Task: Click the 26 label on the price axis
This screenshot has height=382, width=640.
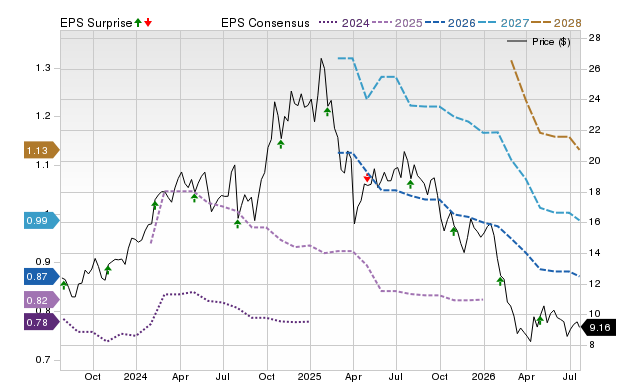Action: pos(594,69)
